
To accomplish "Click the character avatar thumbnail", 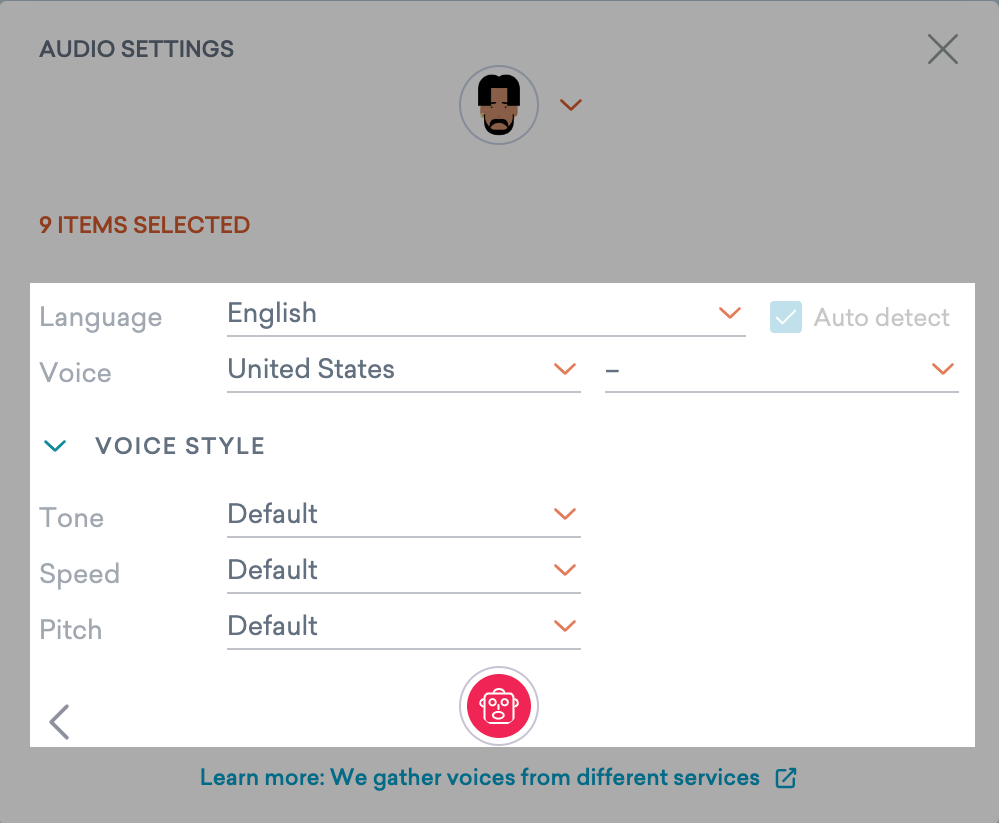I will [x=498, y=104].
